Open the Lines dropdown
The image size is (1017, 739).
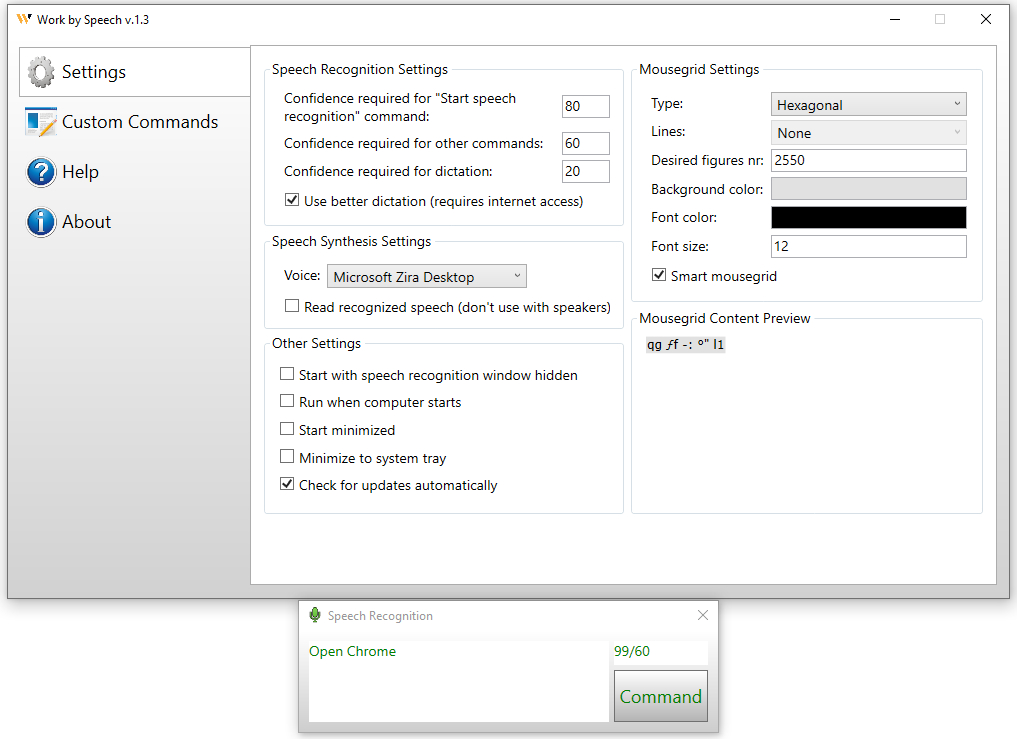pos(868,133)
